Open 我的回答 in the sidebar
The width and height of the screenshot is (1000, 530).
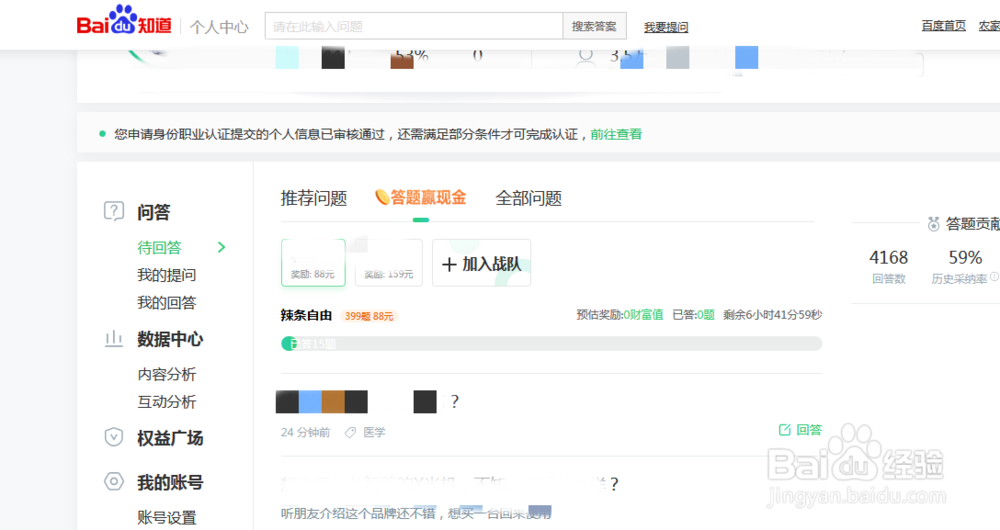click(166, 302)
